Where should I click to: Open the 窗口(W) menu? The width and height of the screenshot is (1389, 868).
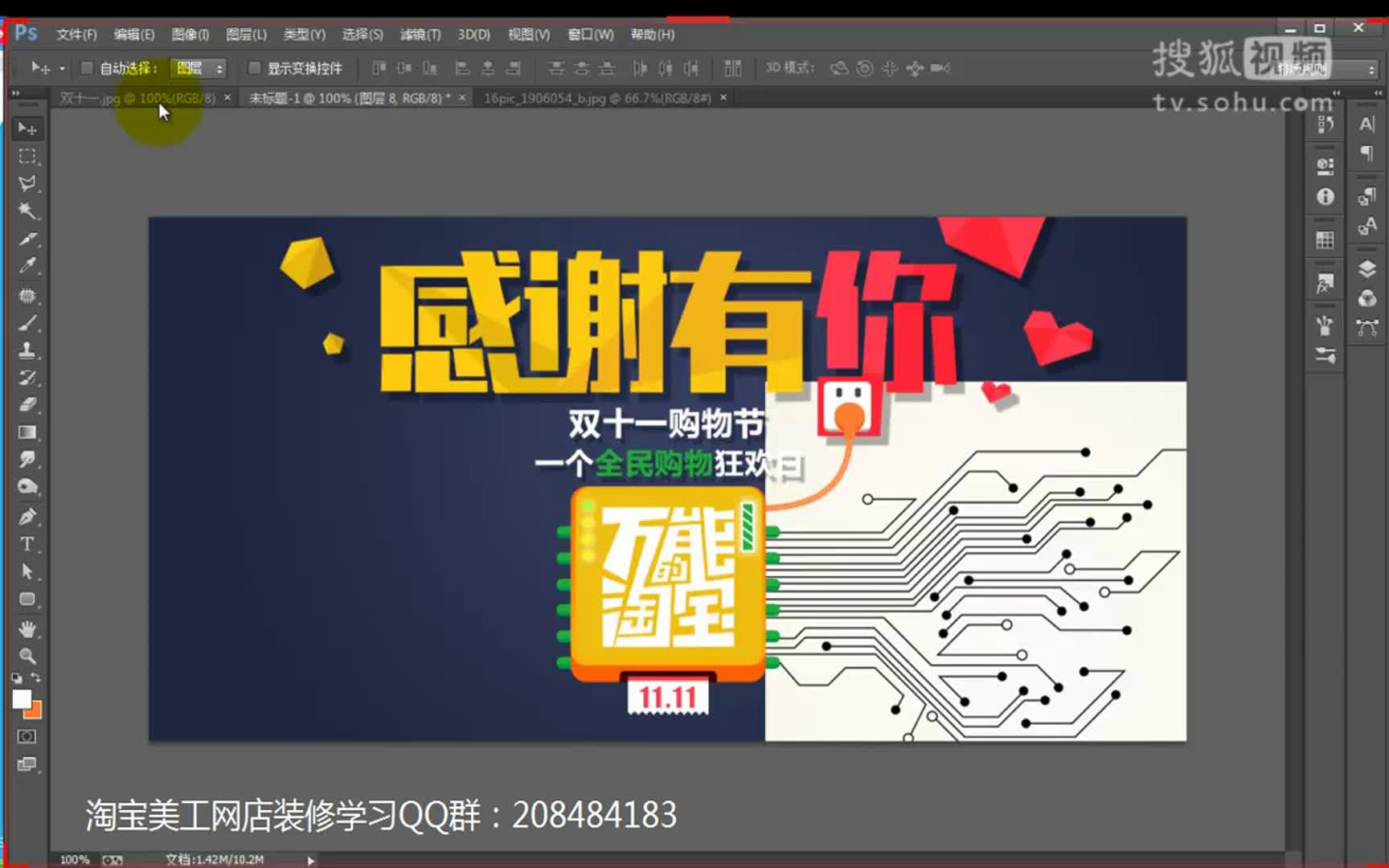click(591, 35)
